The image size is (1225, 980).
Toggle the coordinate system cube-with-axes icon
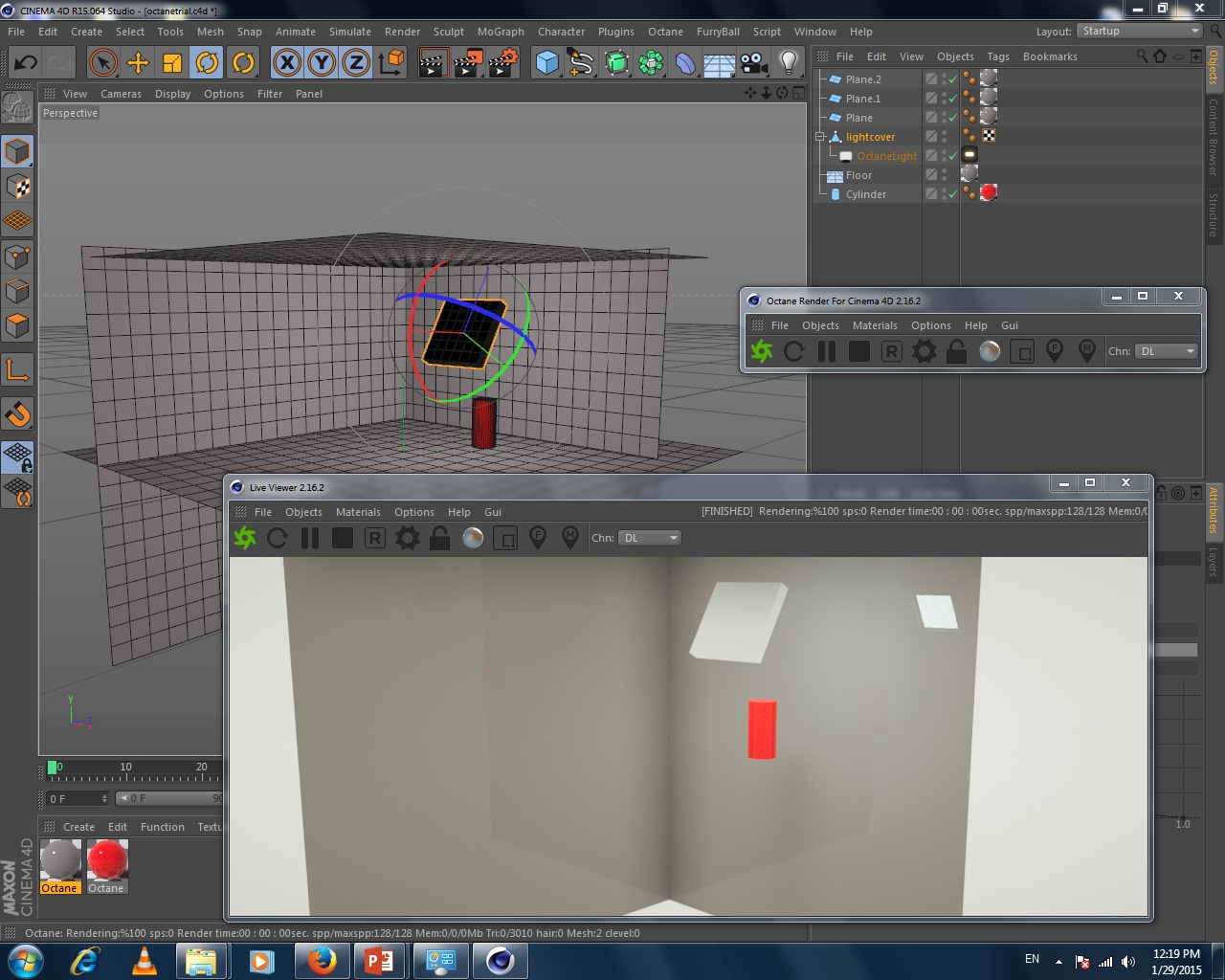pyautogui.click(x=391, y=63)
